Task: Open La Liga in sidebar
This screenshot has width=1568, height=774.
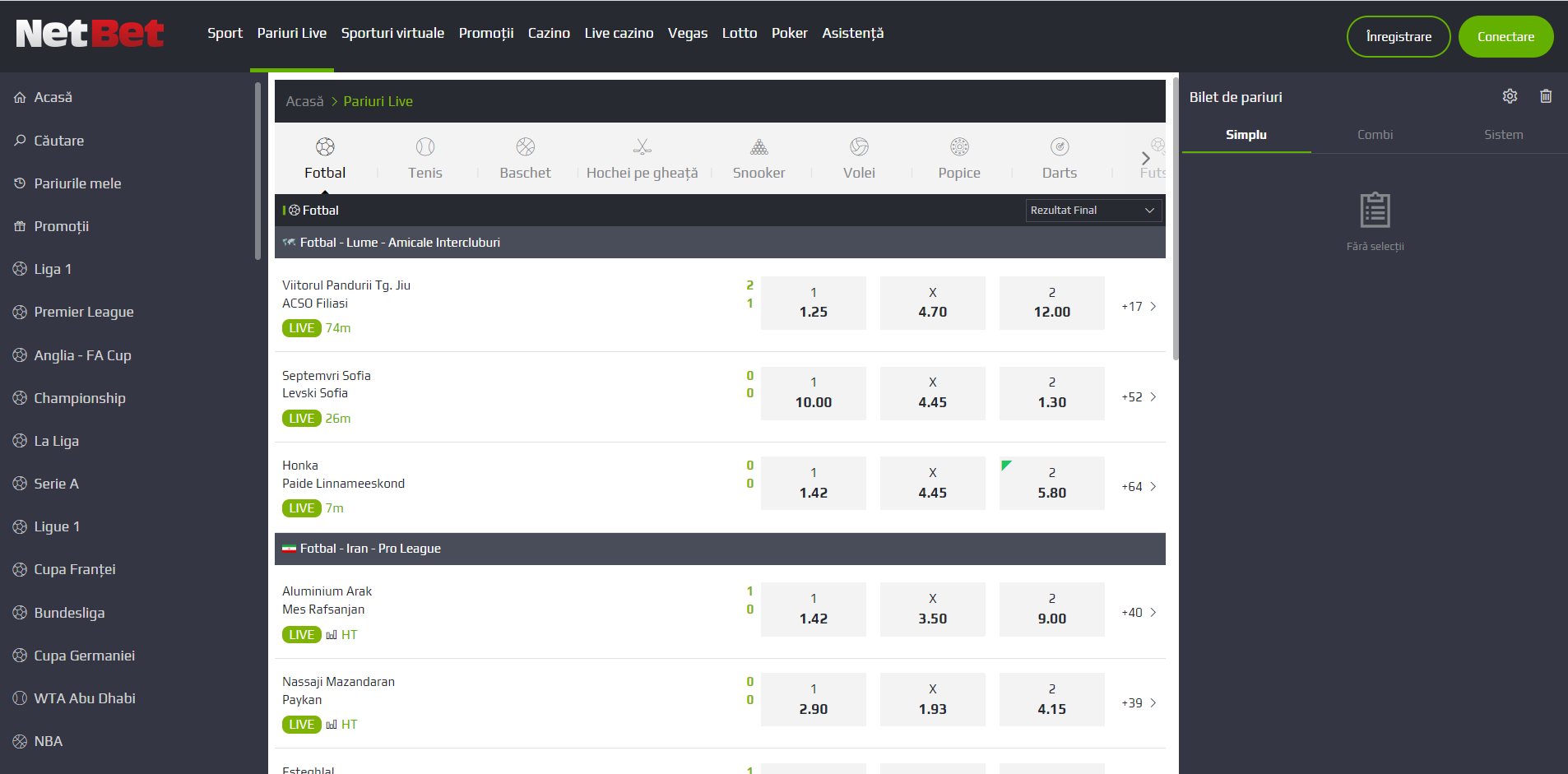Action: coord(56,441)
